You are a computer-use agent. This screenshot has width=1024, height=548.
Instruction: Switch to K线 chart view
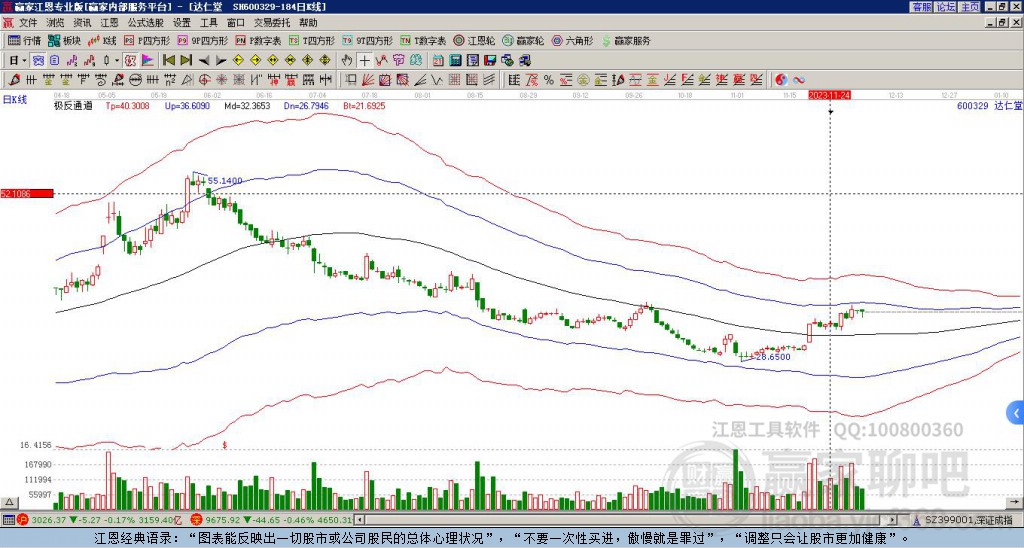102,40
